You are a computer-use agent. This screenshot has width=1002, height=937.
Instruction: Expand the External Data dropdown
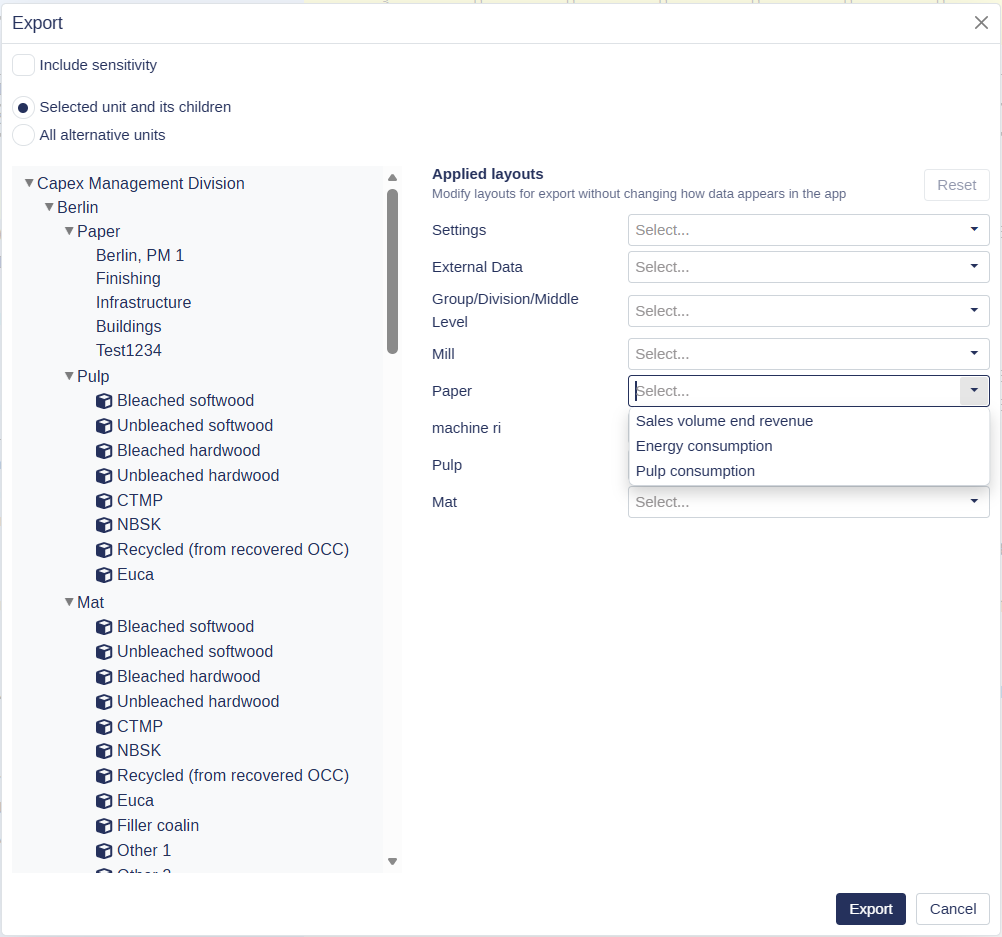(x=808, y=267)
